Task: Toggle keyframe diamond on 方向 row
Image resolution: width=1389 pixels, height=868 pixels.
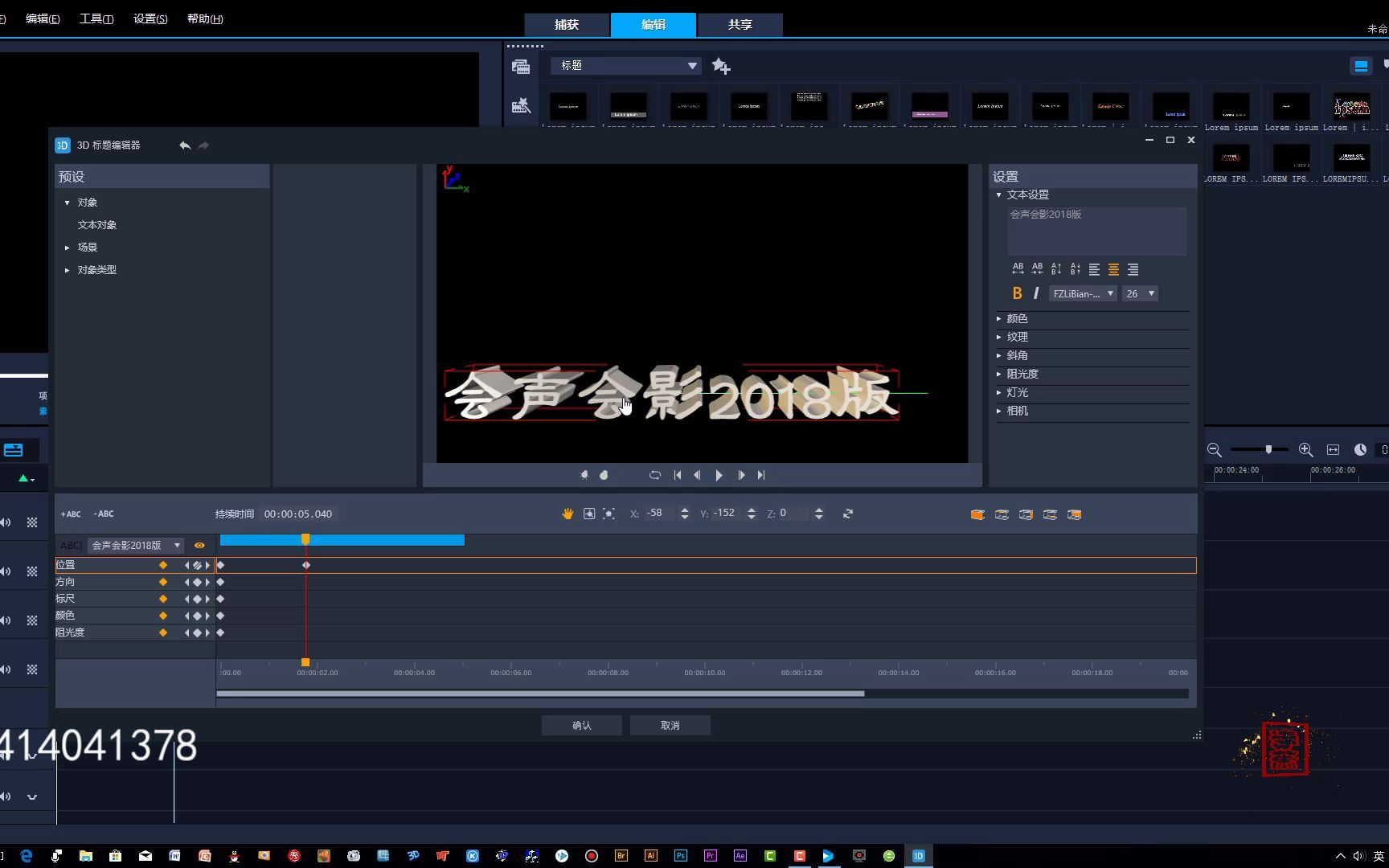Action: tap(163, 582)
